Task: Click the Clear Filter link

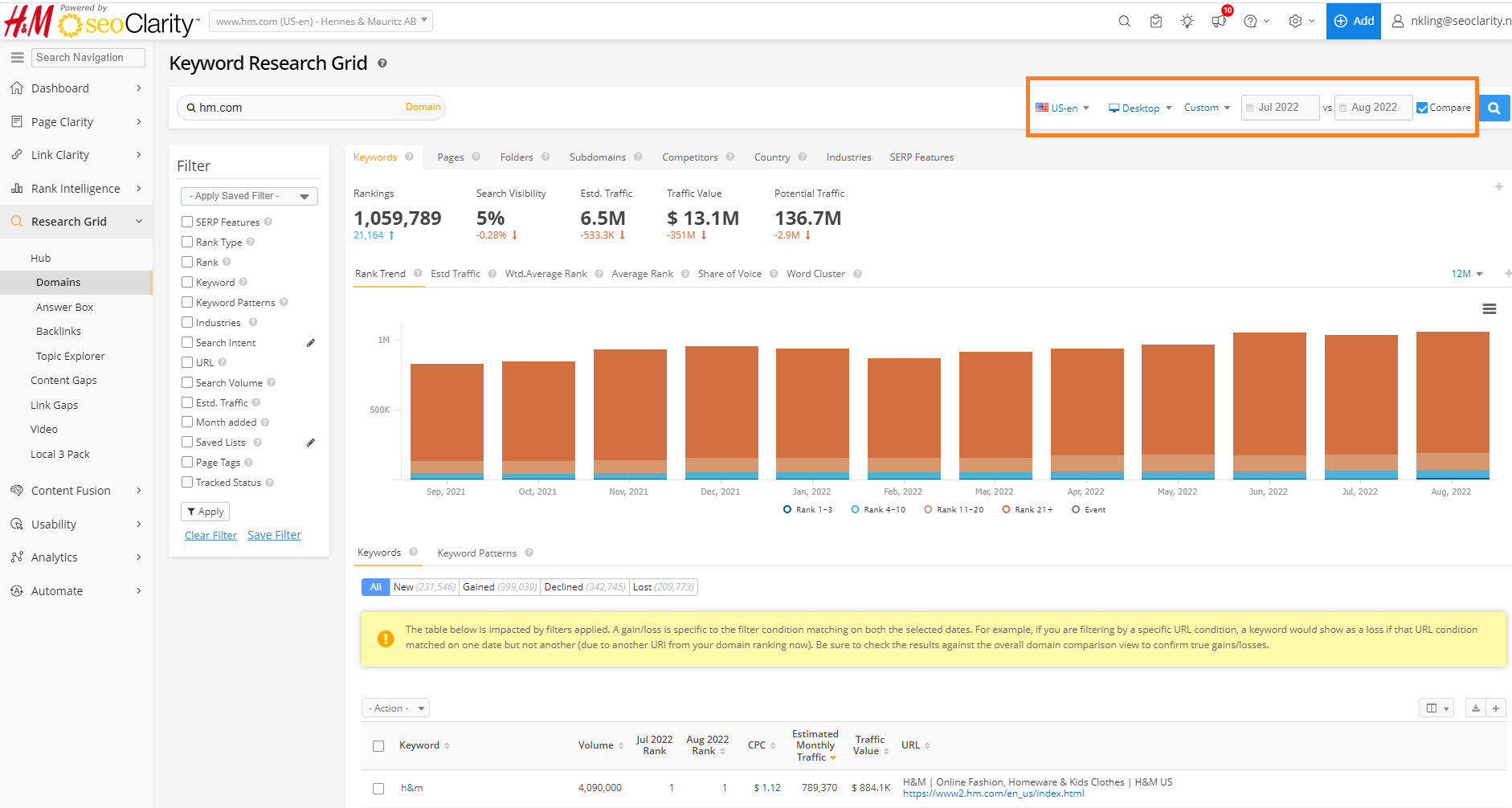Action: click(210, 535)
